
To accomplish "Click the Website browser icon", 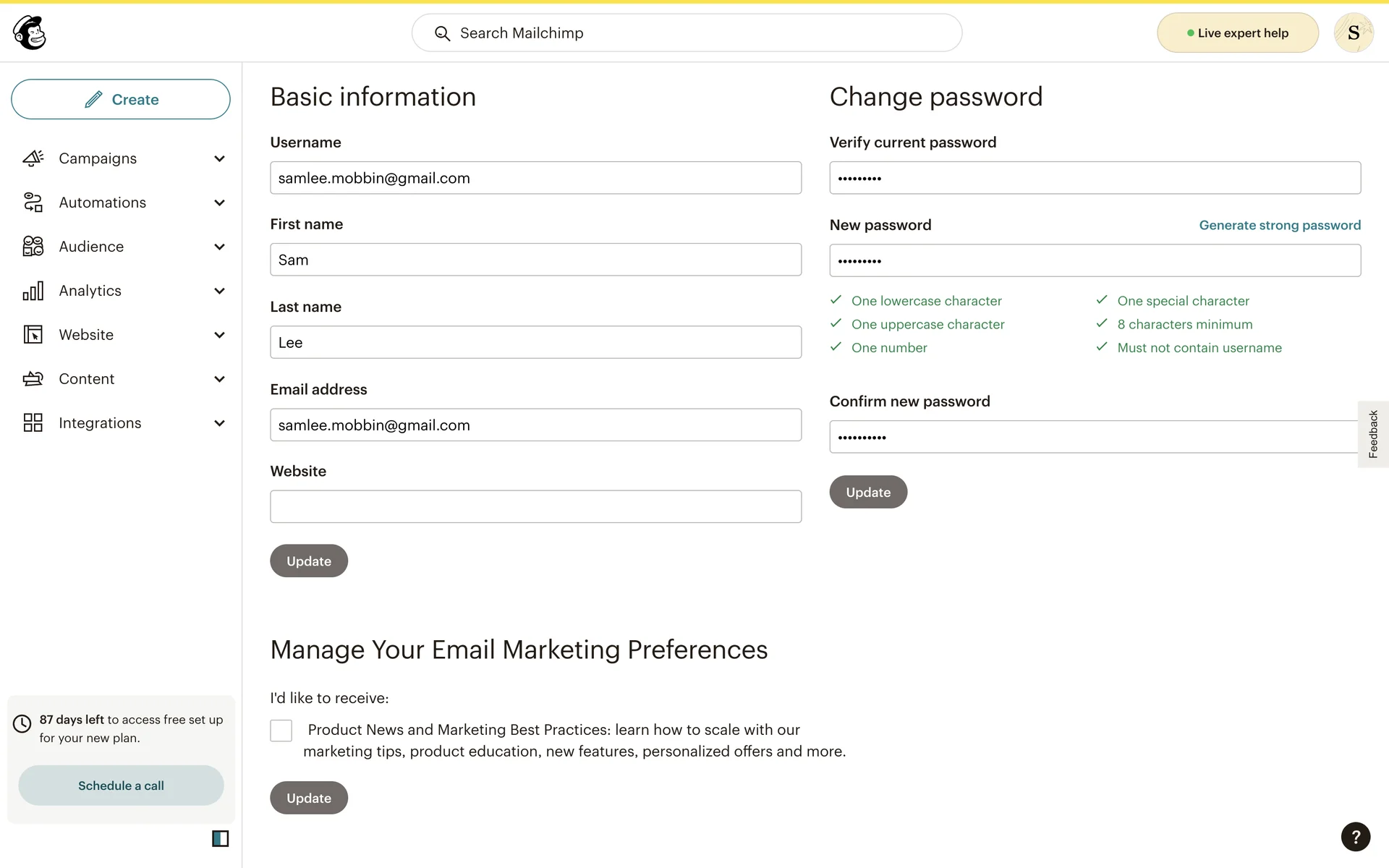I will 33,335.
